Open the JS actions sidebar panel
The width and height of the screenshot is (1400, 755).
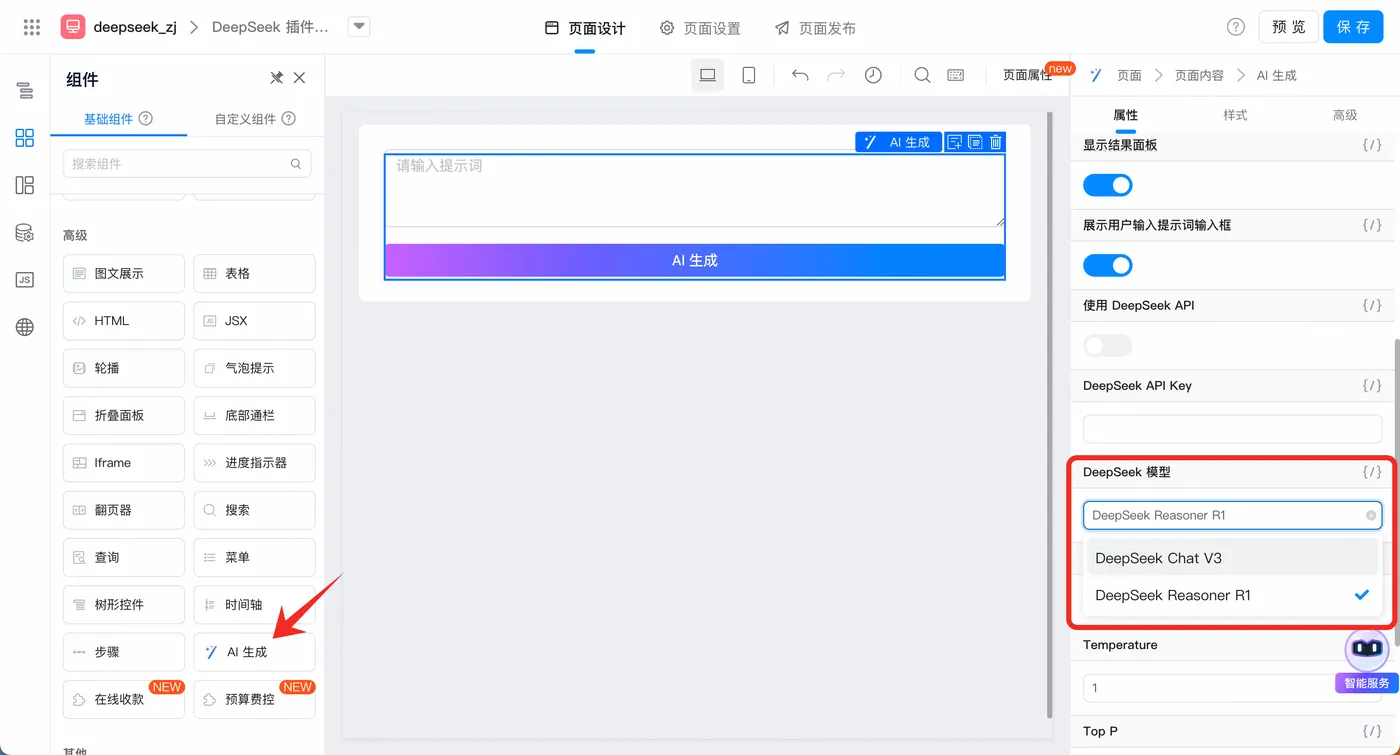(25, 280)
